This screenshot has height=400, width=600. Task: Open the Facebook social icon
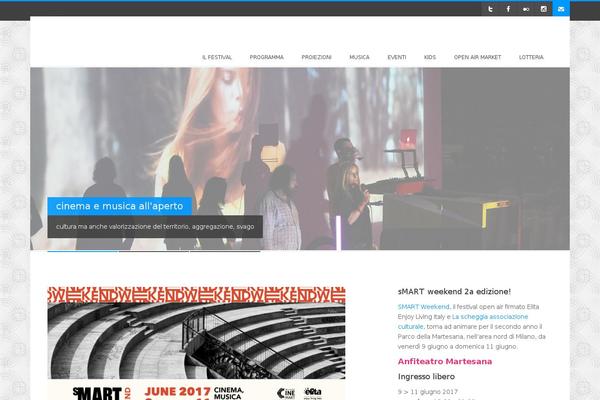coord(508,9)
